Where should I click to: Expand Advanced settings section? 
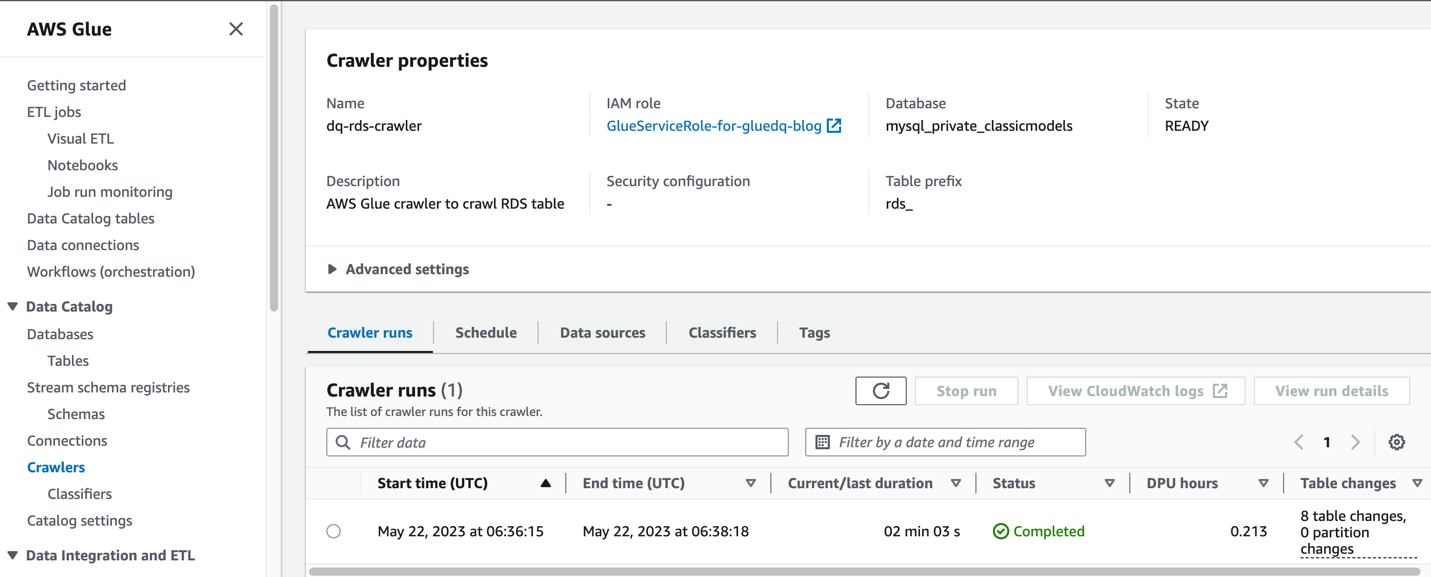pos(398,269)
